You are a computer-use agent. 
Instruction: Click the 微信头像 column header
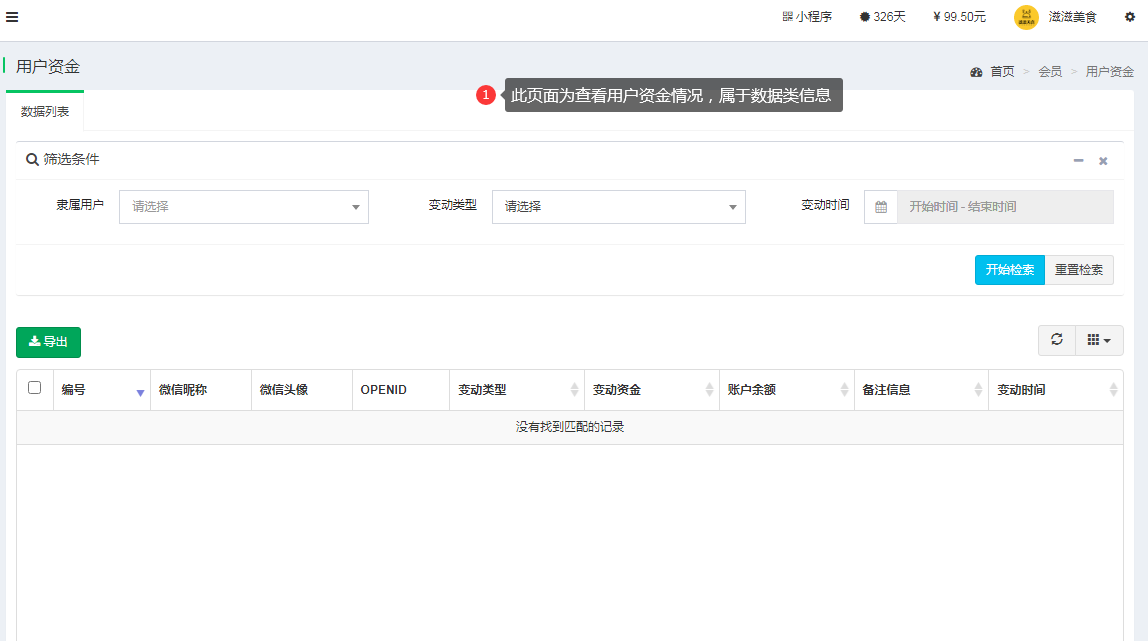(x=302, y=390)
